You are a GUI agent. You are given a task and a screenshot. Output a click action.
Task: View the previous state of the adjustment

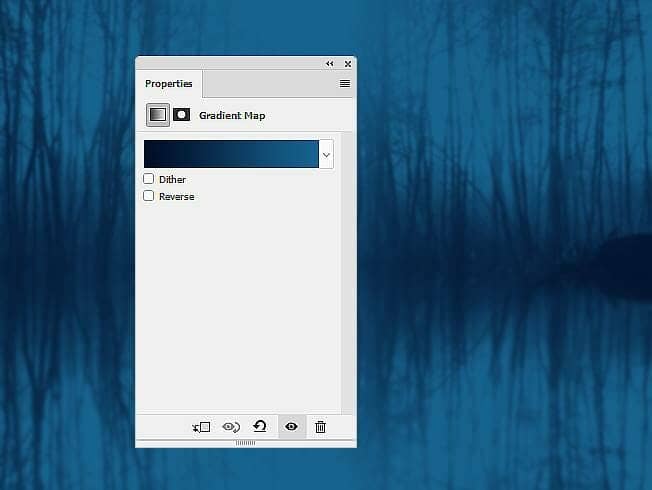pos(231,427)
